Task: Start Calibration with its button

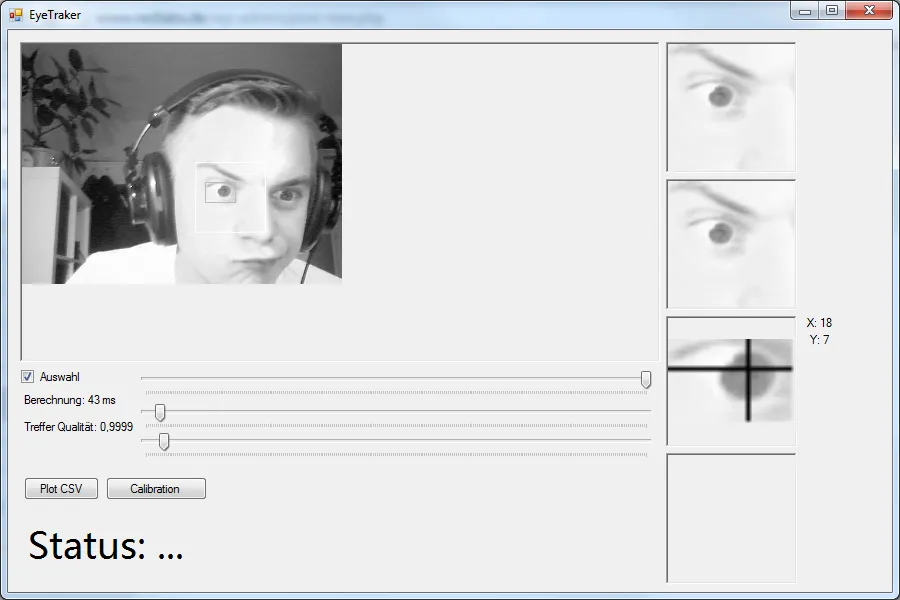Action: click(156, 489)
